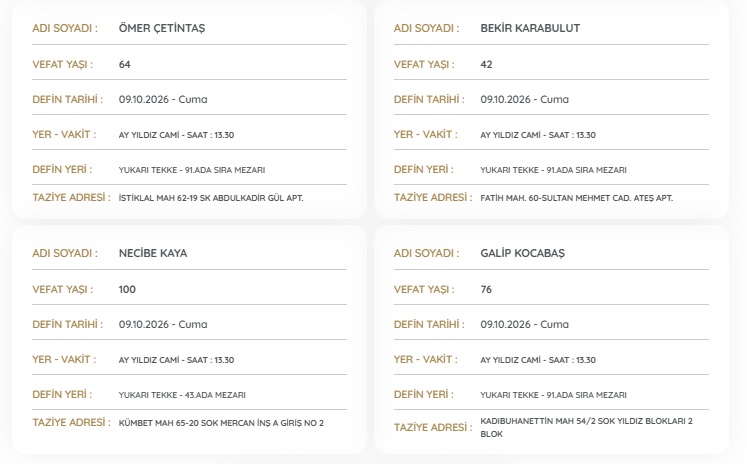Select the name GALİP KOCABAŞ

523,253
